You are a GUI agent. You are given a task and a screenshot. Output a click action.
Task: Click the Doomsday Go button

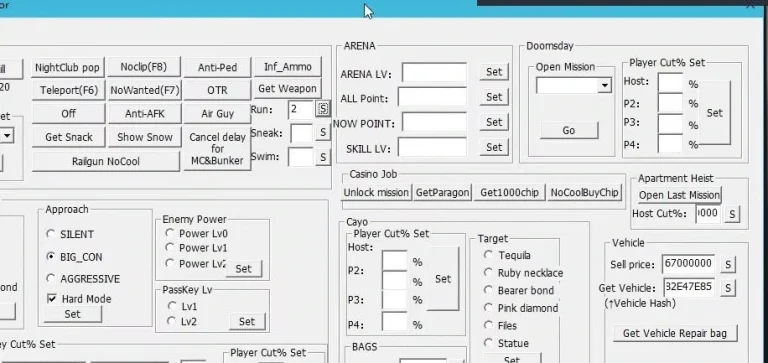pos(569,130)
